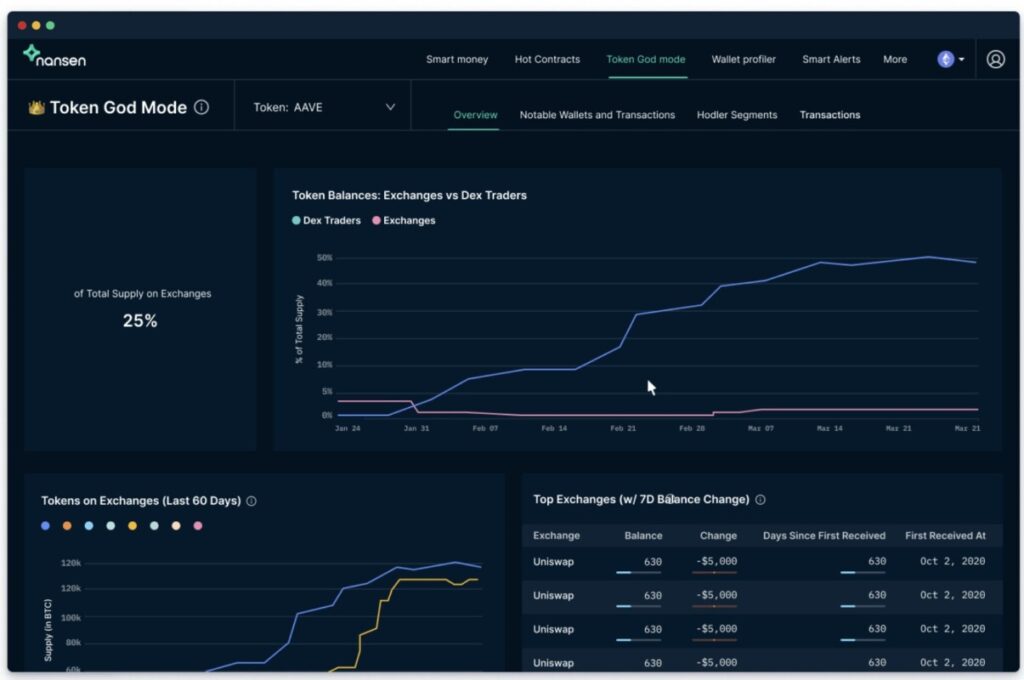Click the crown icon in page title
Image resolution: width=1024 pixels, height=680 pixels.
[37, 107]
